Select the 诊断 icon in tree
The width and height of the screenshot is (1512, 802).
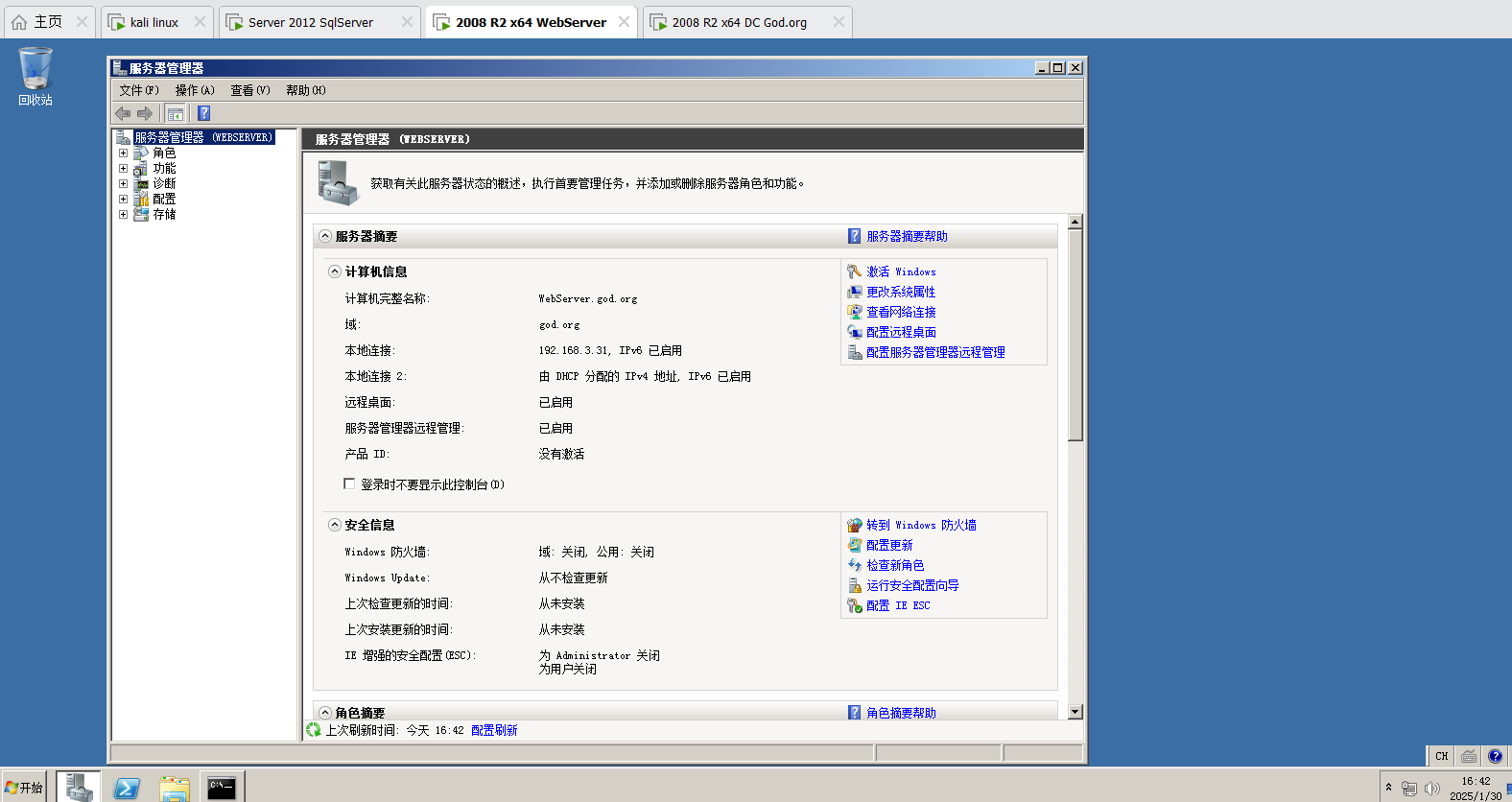pos(141,183)
